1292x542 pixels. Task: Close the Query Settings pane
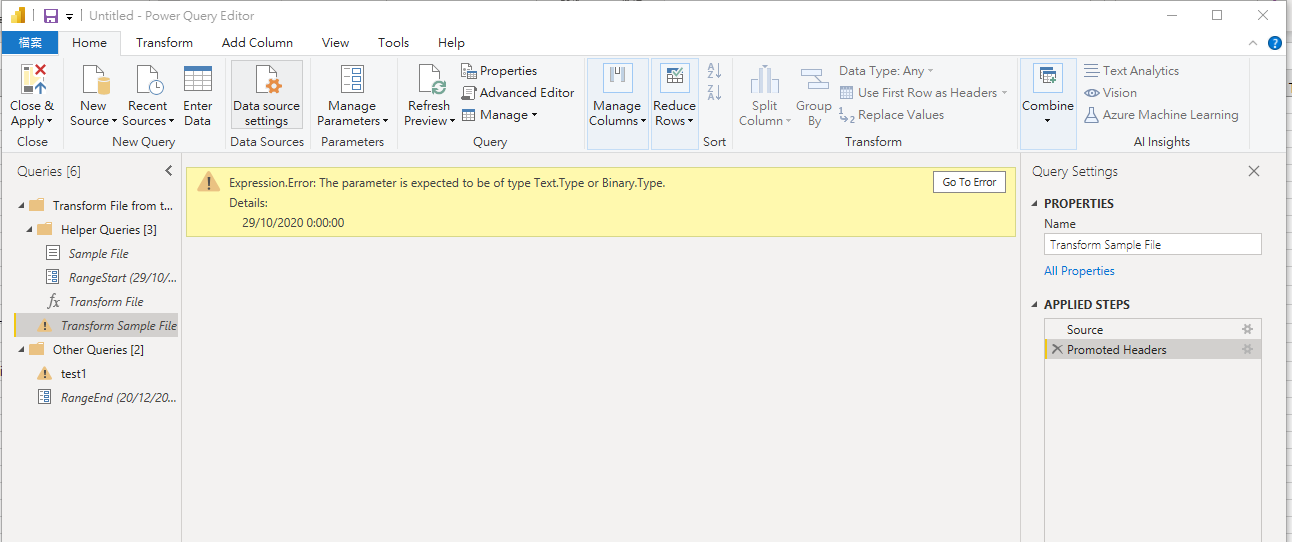pos(1254,171)
